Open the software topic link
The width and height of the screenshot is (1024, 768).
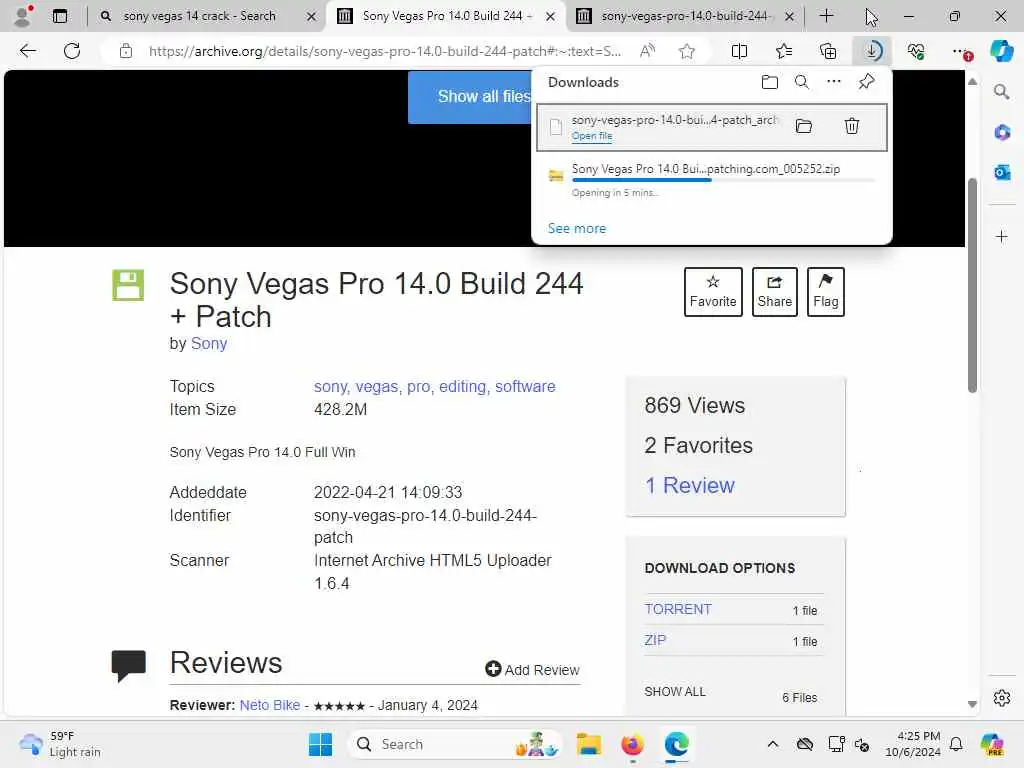pyautogui.click(x=525, y=387)
